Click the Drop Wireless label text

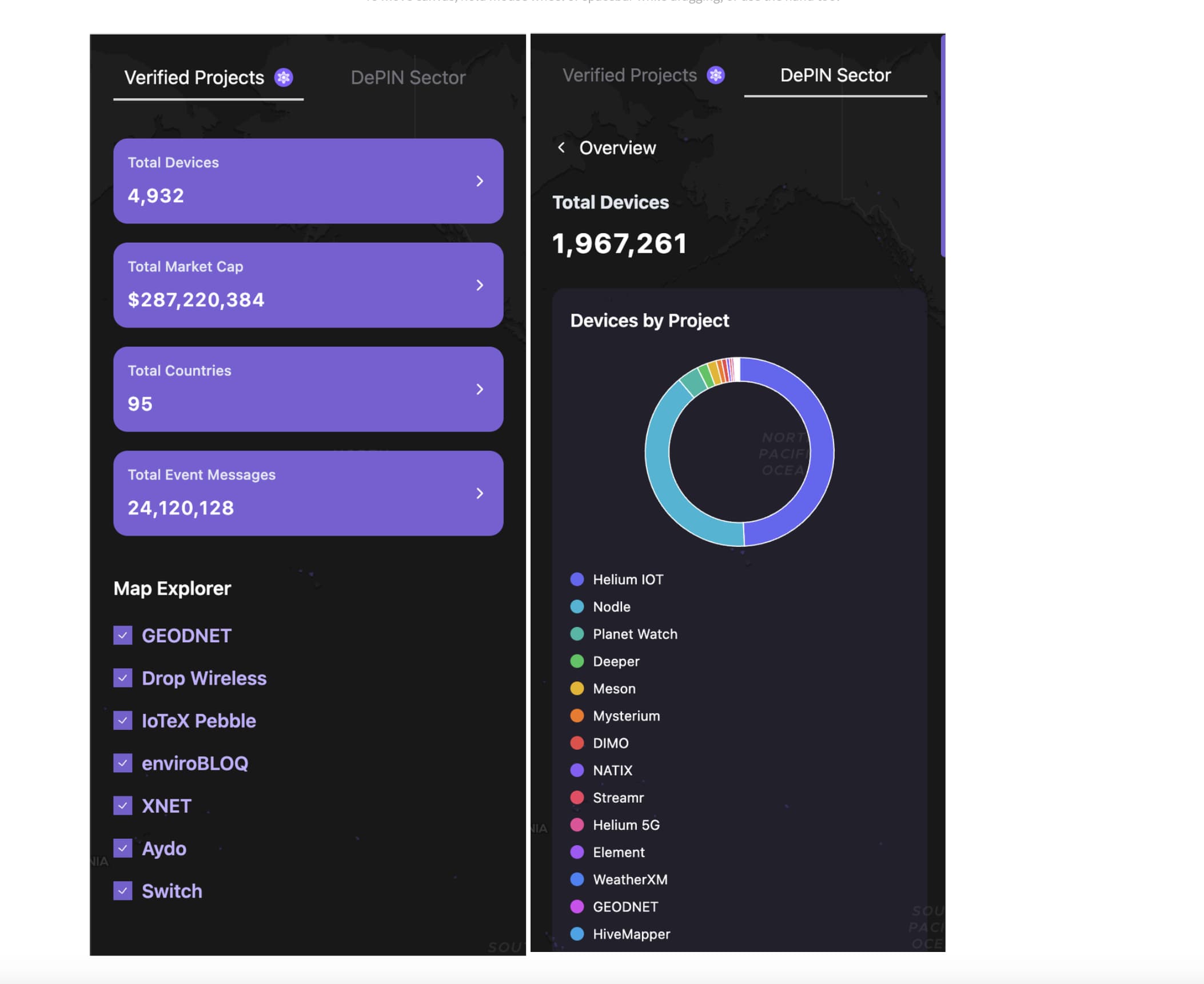pos(204,678)
